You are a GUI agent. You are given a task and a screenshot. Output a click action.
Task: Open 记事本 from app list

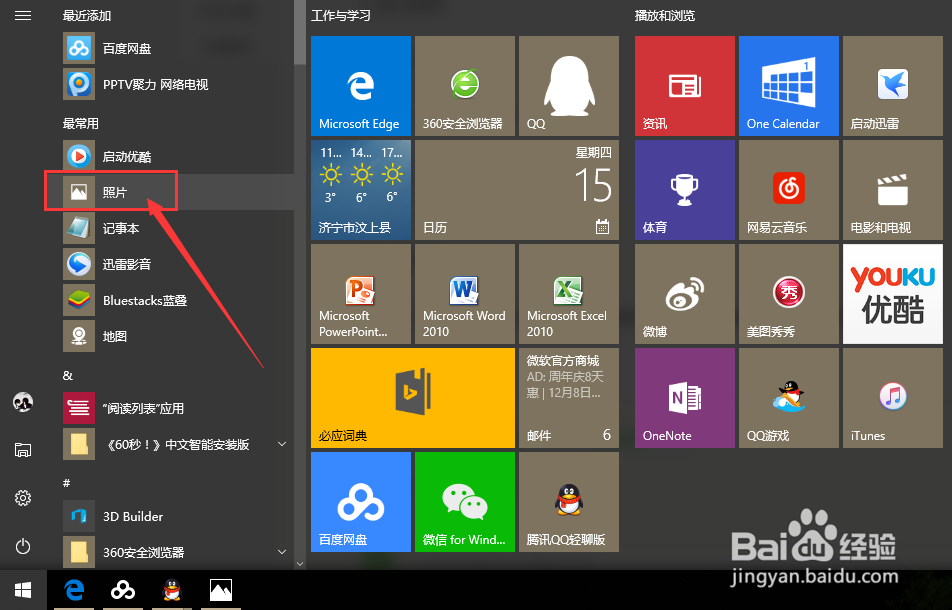[x=176, y=228]
